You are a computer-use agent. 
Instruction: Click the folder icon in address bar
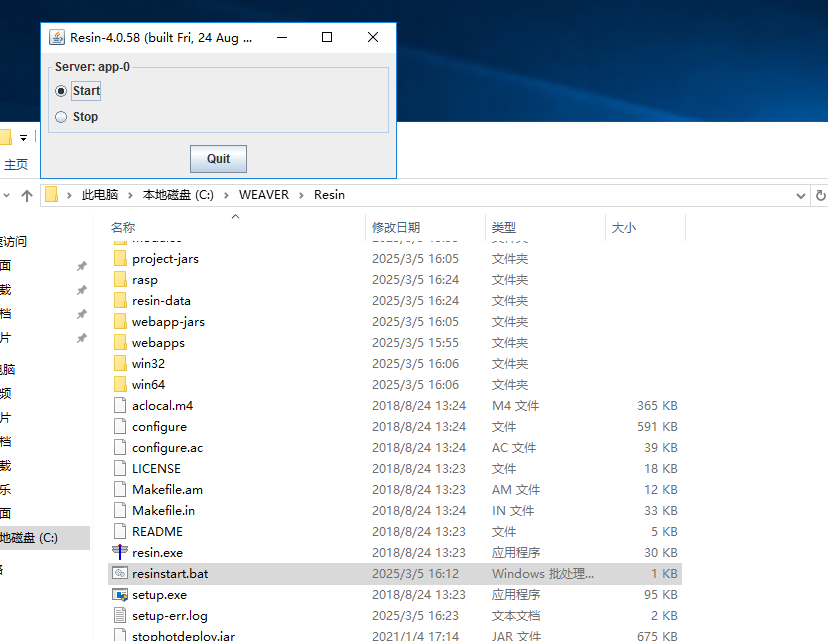[51, 194]
